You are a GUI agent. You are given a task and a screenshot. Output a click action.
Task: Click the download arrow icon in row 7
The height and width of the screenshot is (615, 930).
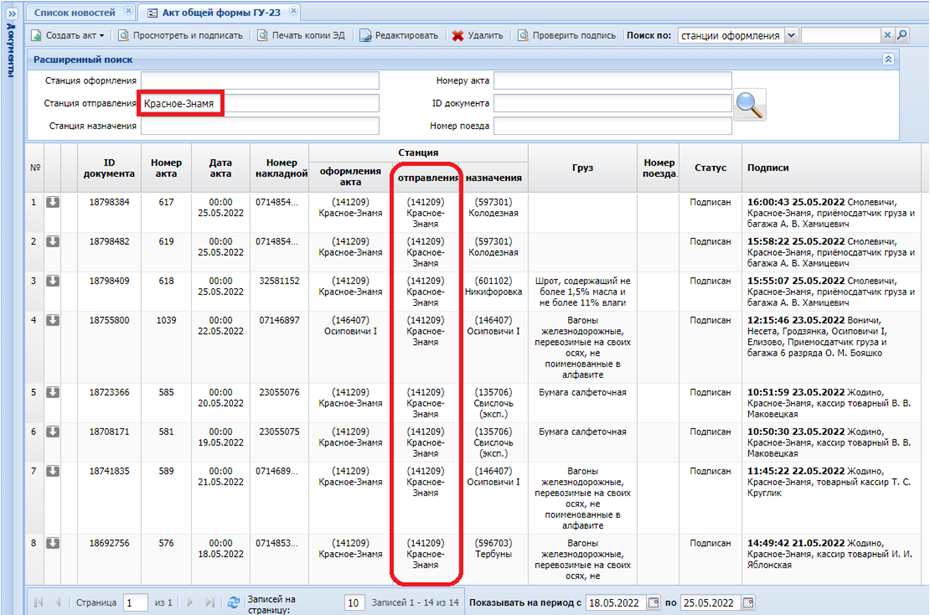[53, 471]
